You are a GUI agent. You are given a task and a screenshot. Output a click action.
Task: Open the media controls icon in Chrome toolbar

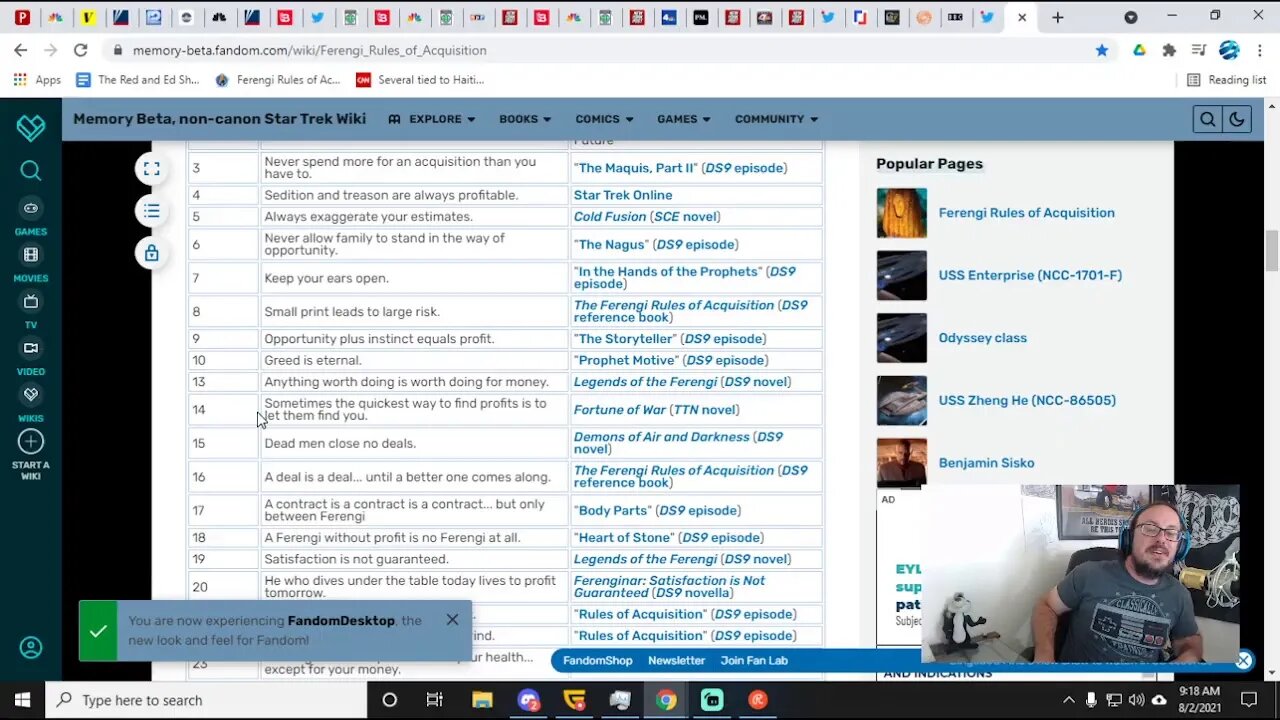click(x=1199, y=50)
